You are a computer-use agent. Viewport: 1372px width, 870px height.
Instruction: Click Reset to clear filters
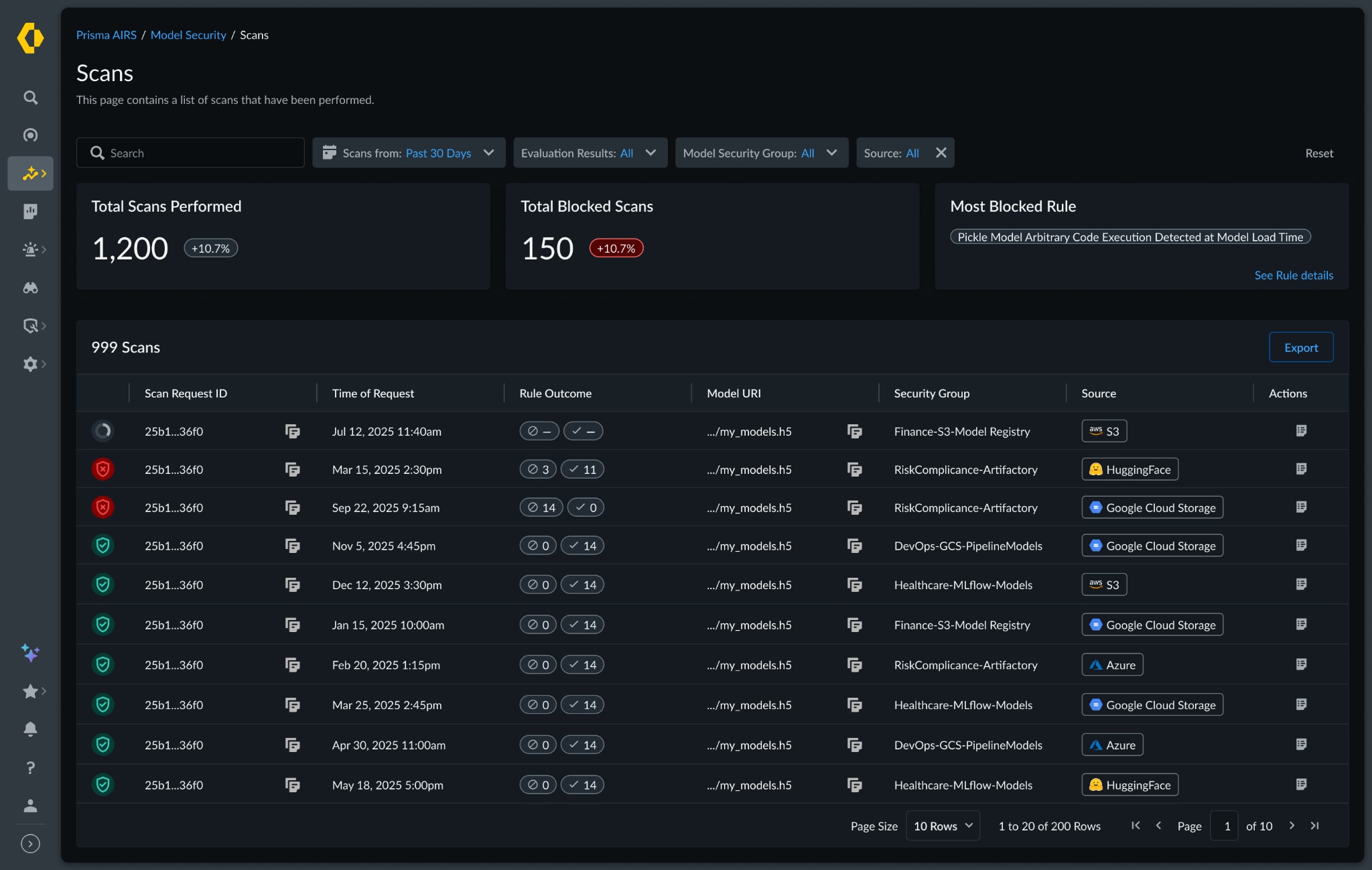point(1318,153)
